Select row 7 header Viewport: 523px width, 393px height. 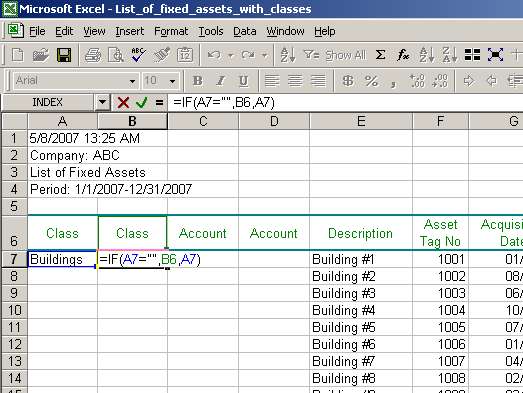[x=14, y=259]
